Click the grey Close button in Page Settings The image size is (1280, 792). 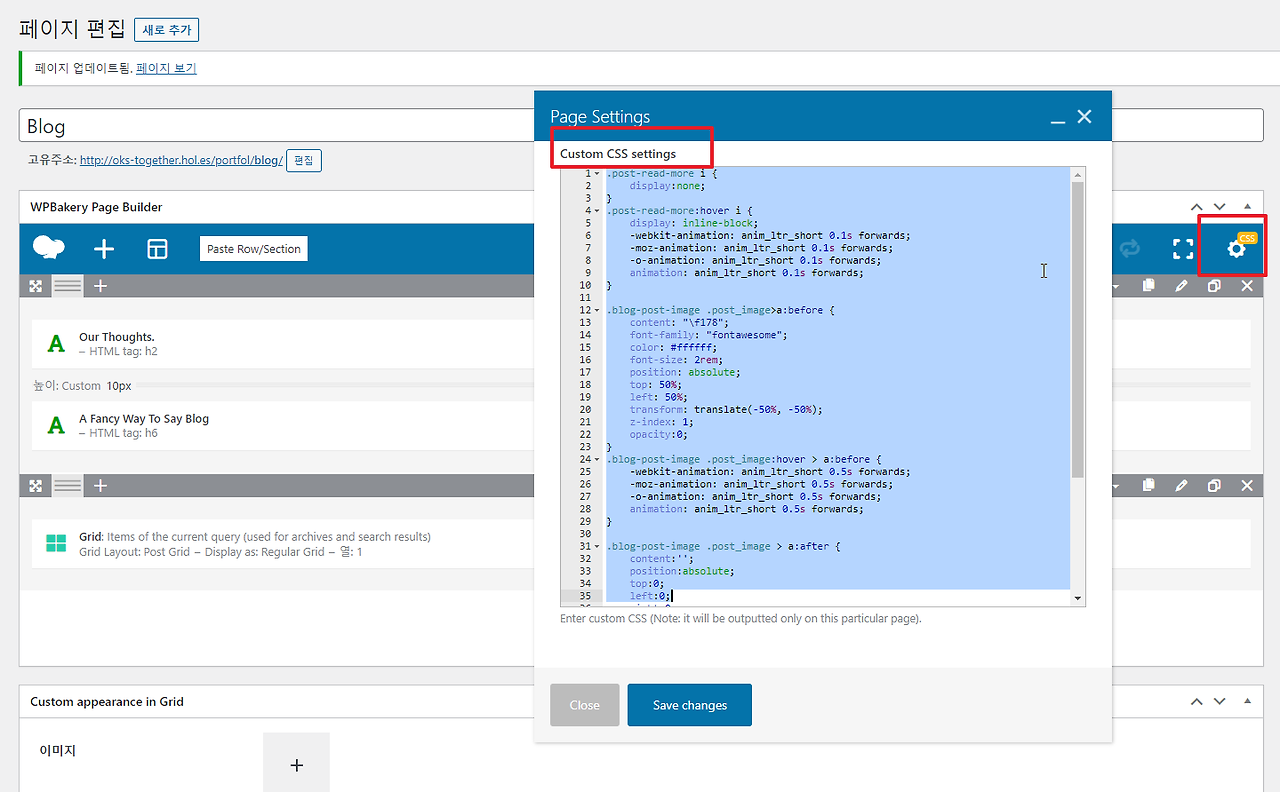click(585, 705)
